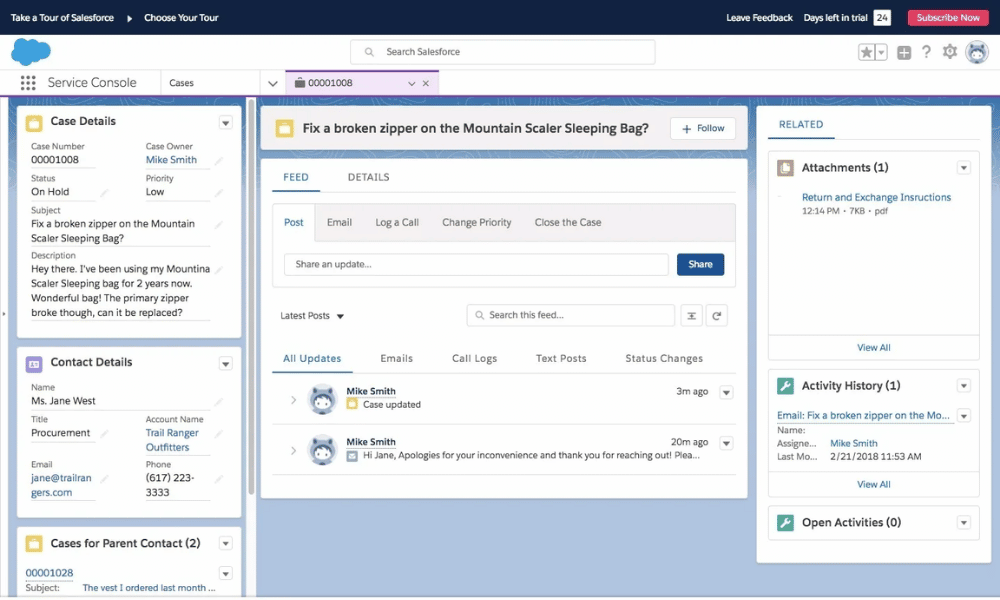Open the Contact Details panel dropdown
1000x600 pixels.
coord(225,363)
